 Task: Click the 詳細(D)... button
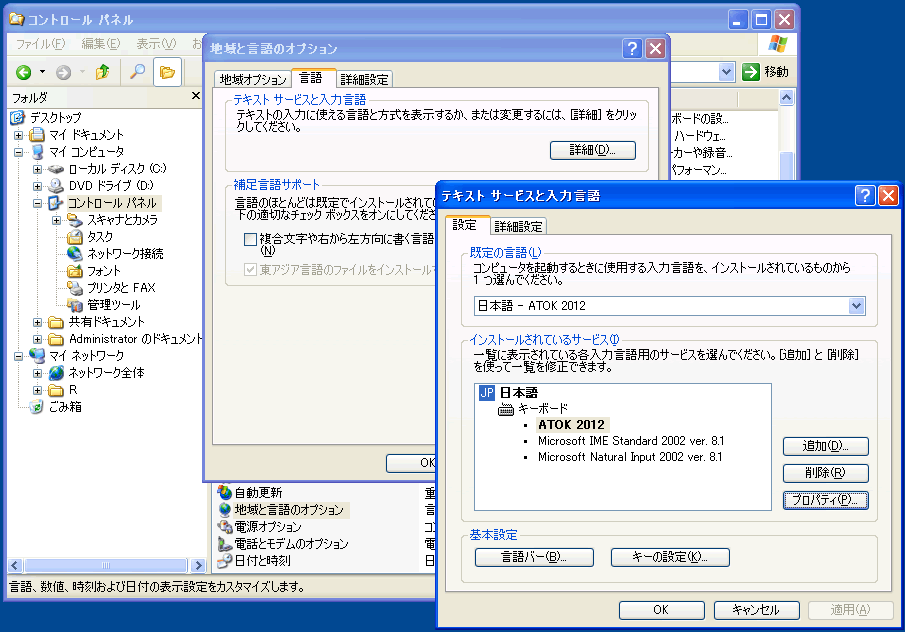593,150
